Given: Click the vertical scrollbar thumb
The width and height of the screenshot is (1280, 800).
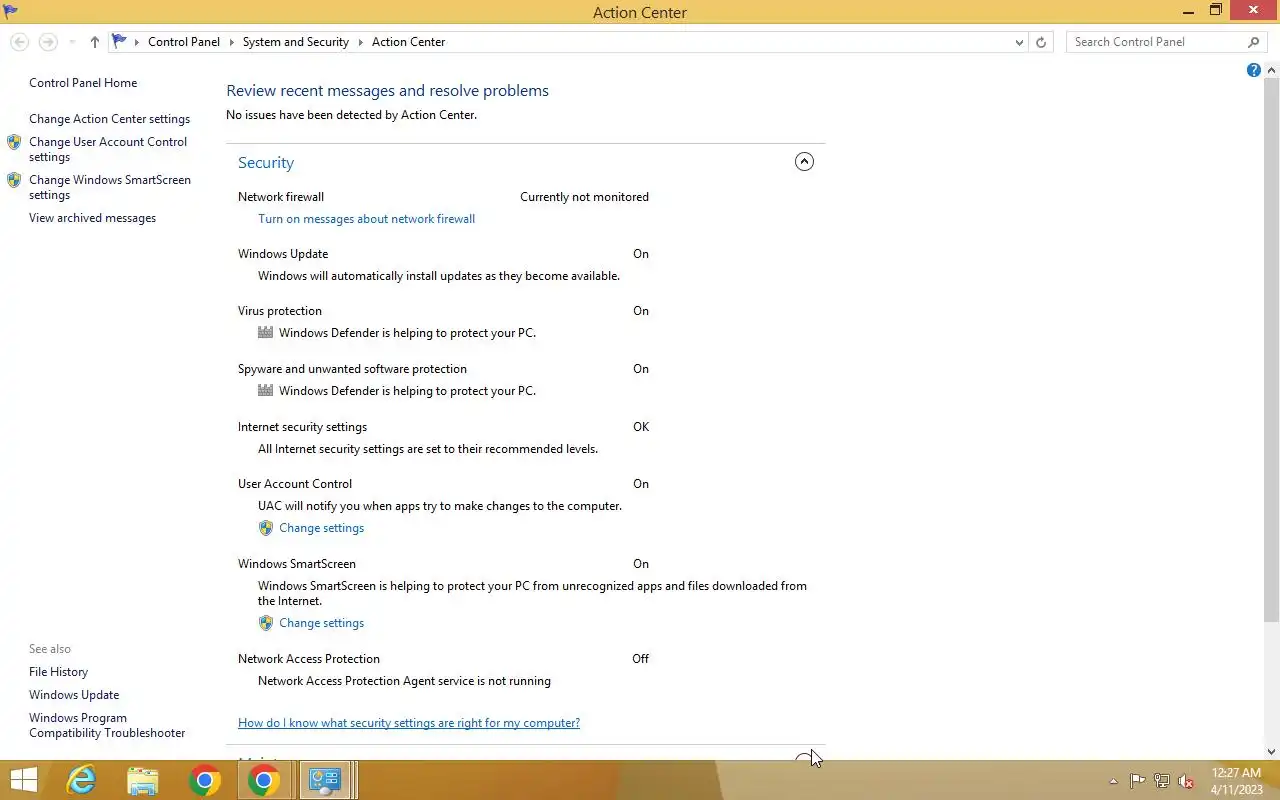Looking at the screenshot, I should 1272,350.
